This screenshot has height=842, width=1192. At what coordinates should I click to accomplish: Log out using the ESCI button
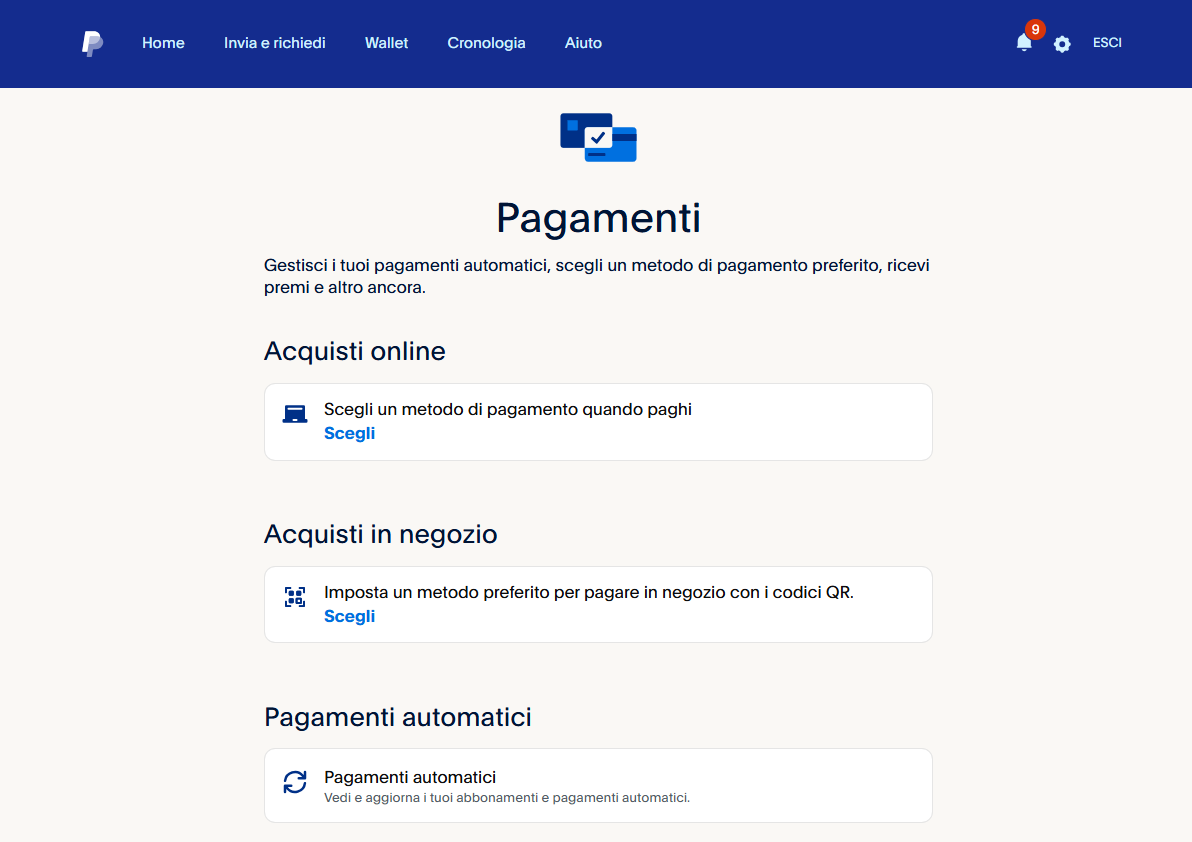pyautogui.click(x=1107, y=43)
